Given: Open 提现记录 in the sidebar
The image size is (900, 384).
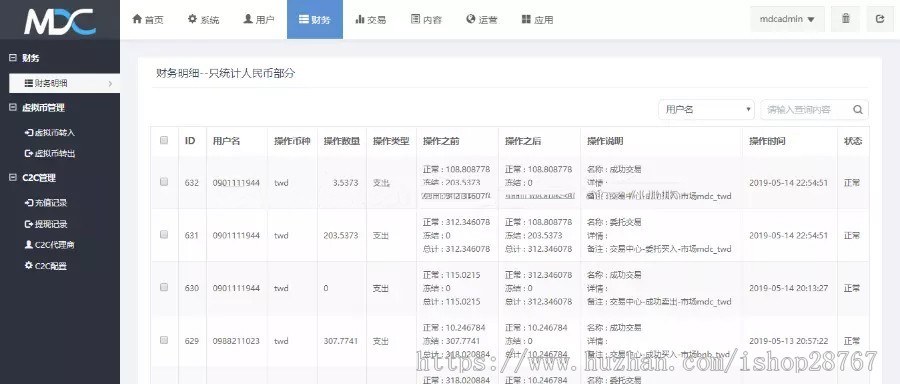Looking at the screenshot, I should (x=46, y=224).
